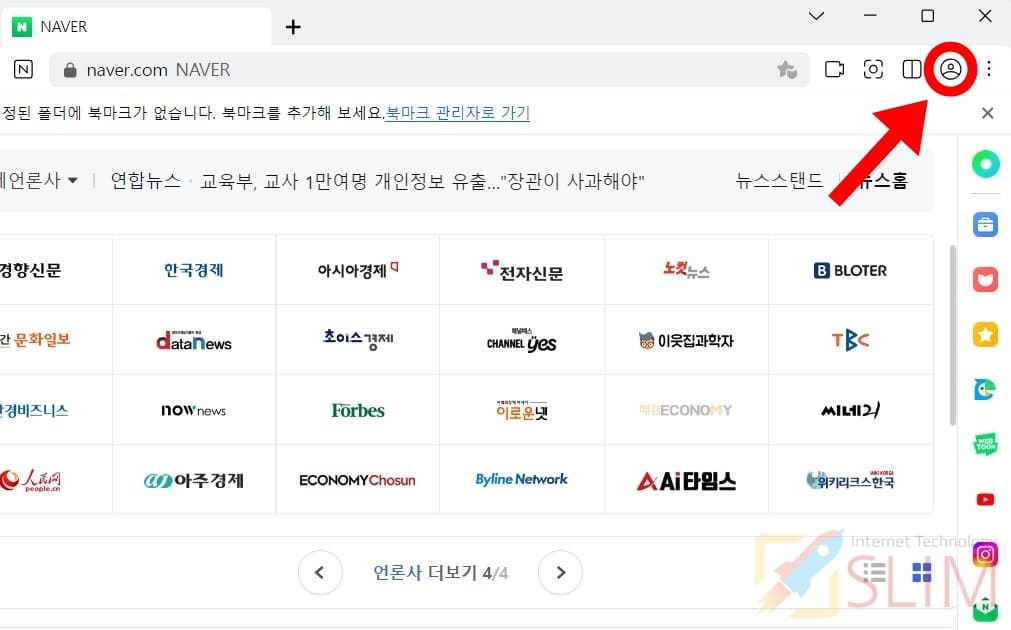The width and height of the screenshot is (1011, 630).
Task: Open 이웃집과학자 press logo
Action: click(x=686, y=340)
